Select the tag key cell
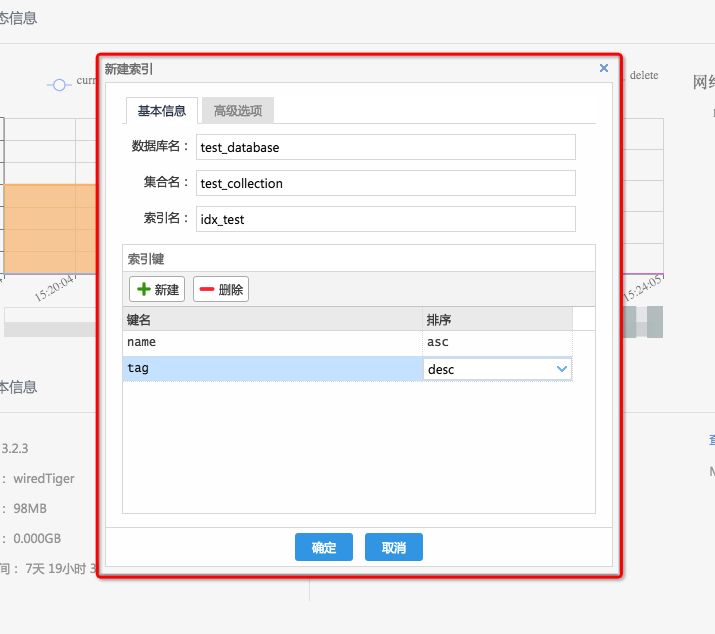Image resolution: width=715 pixels, height=634 pixels. [x=272, y=369]
